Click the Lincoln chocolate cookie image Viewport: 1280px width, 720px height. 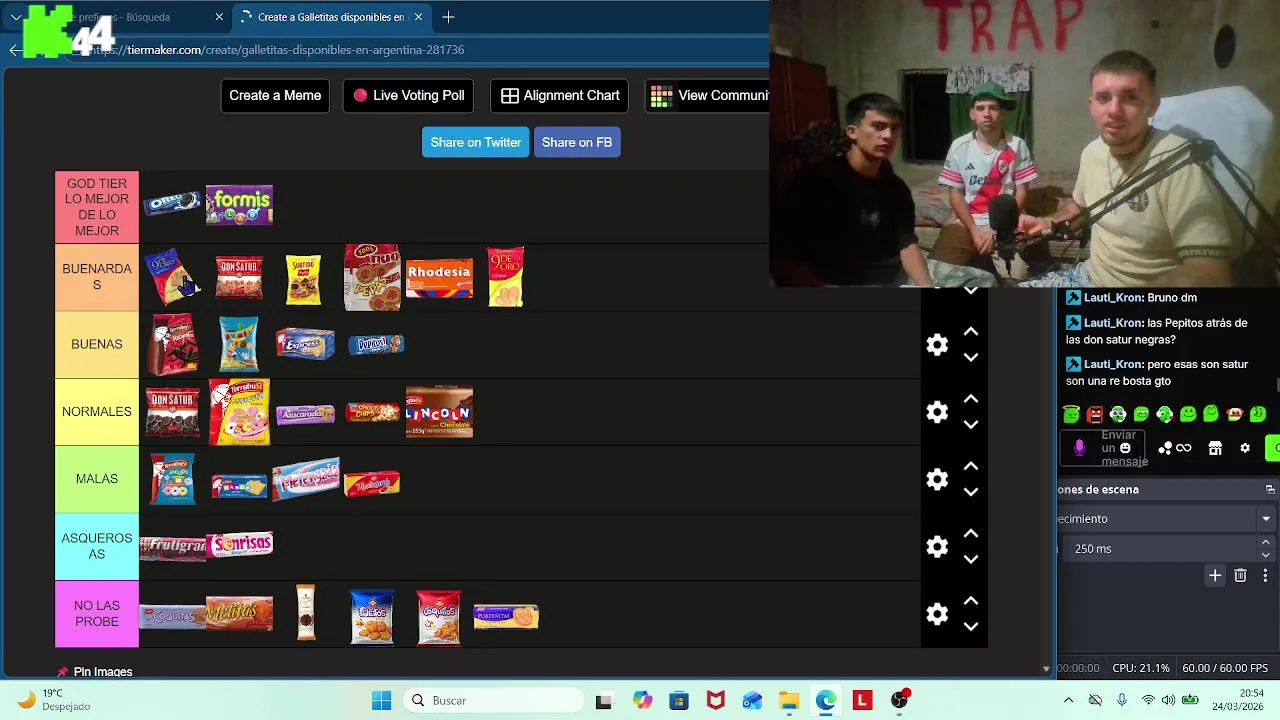coord(439,412)
